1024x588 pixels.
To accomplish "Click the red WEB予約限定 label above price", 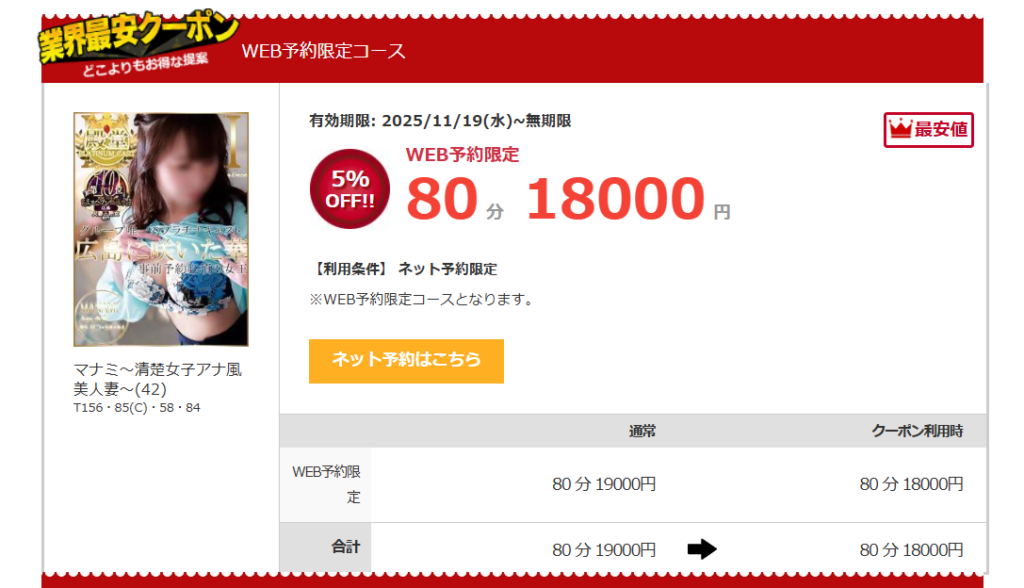I will [462, 155].
